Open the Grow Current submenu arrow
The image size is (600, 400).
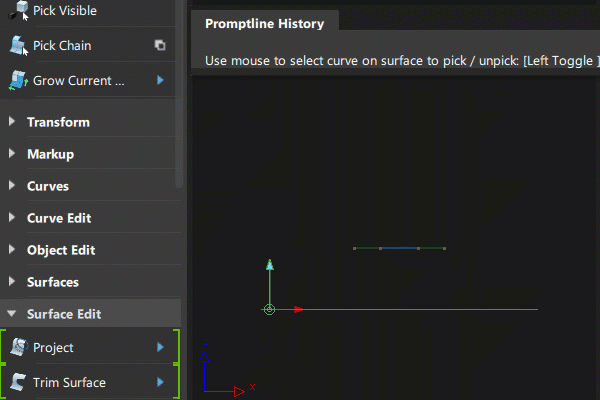pyautogui.click(x=160, y=81)
